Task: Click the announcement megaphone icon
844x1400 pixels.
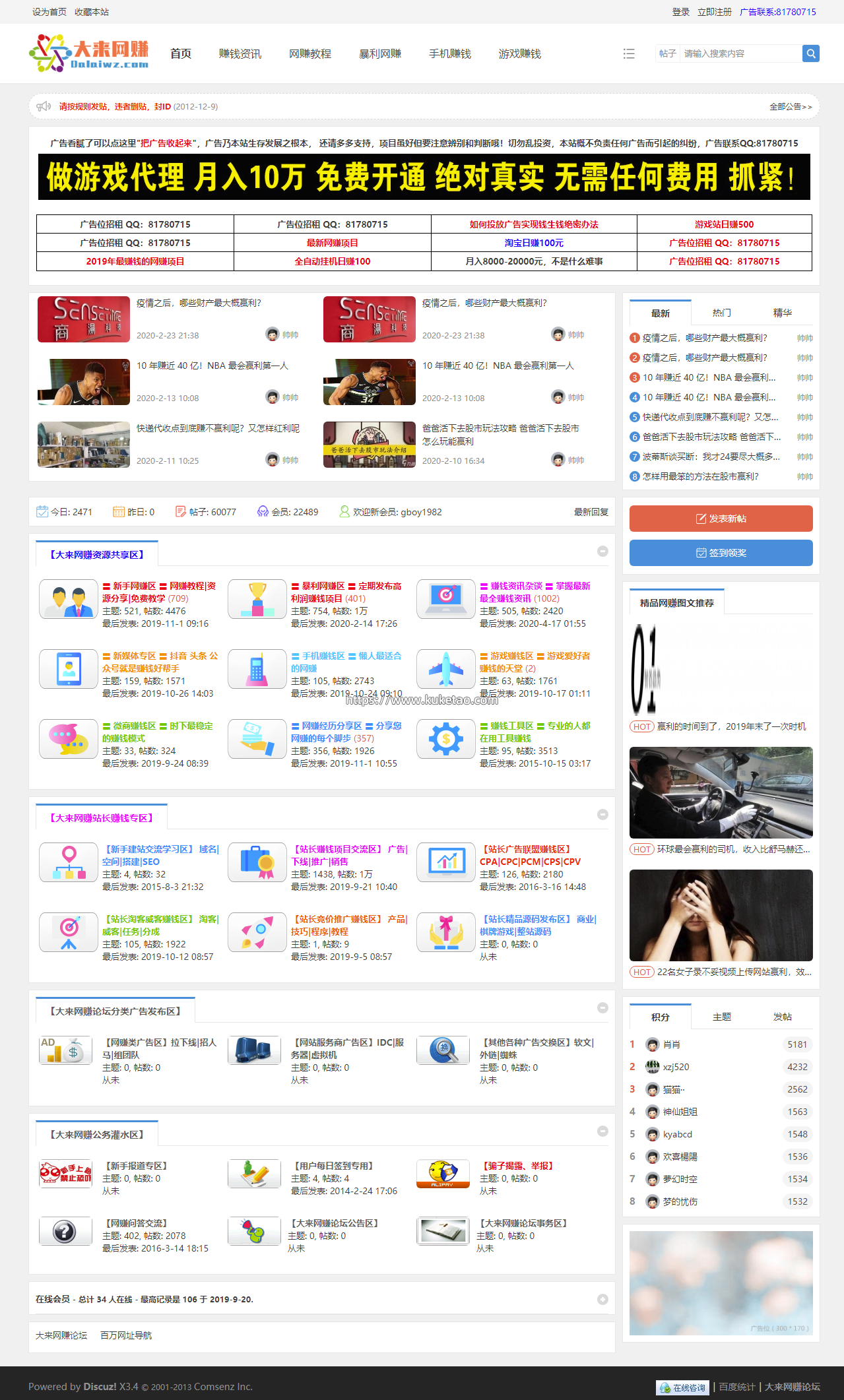Action: click(x=44, y=106)
